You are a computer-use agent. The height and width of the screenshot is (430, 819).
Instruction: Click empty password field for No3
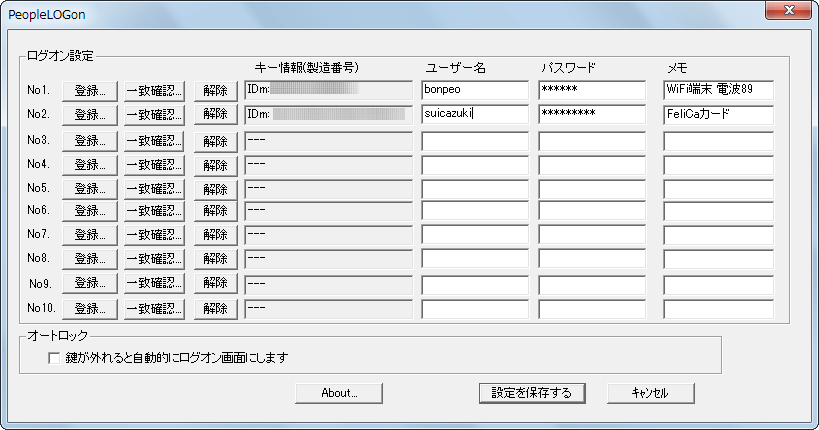592,141
